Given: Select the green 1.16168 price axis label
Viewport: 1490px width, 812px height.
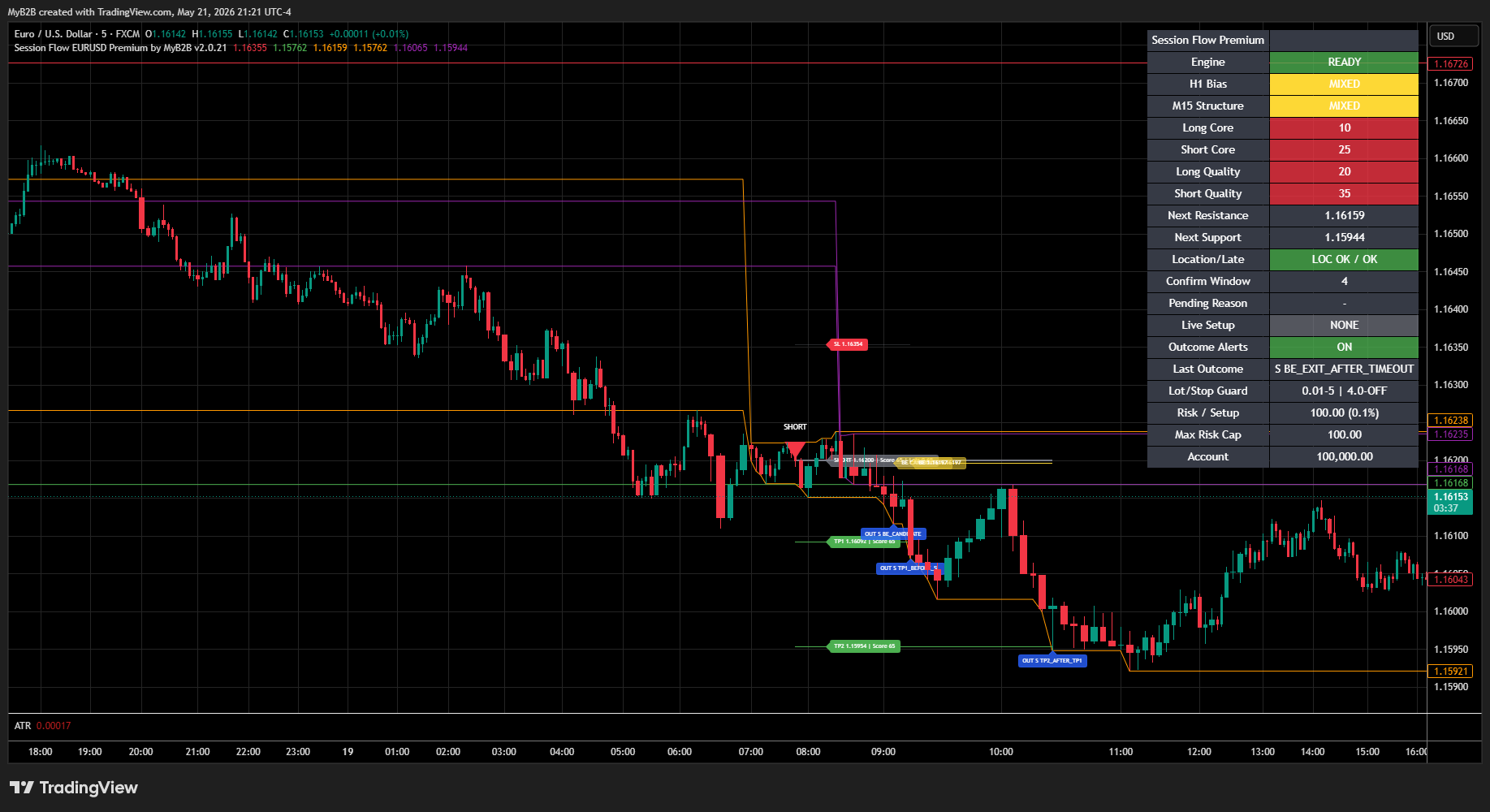Looking at the screenshot, I should point(1450,483).
